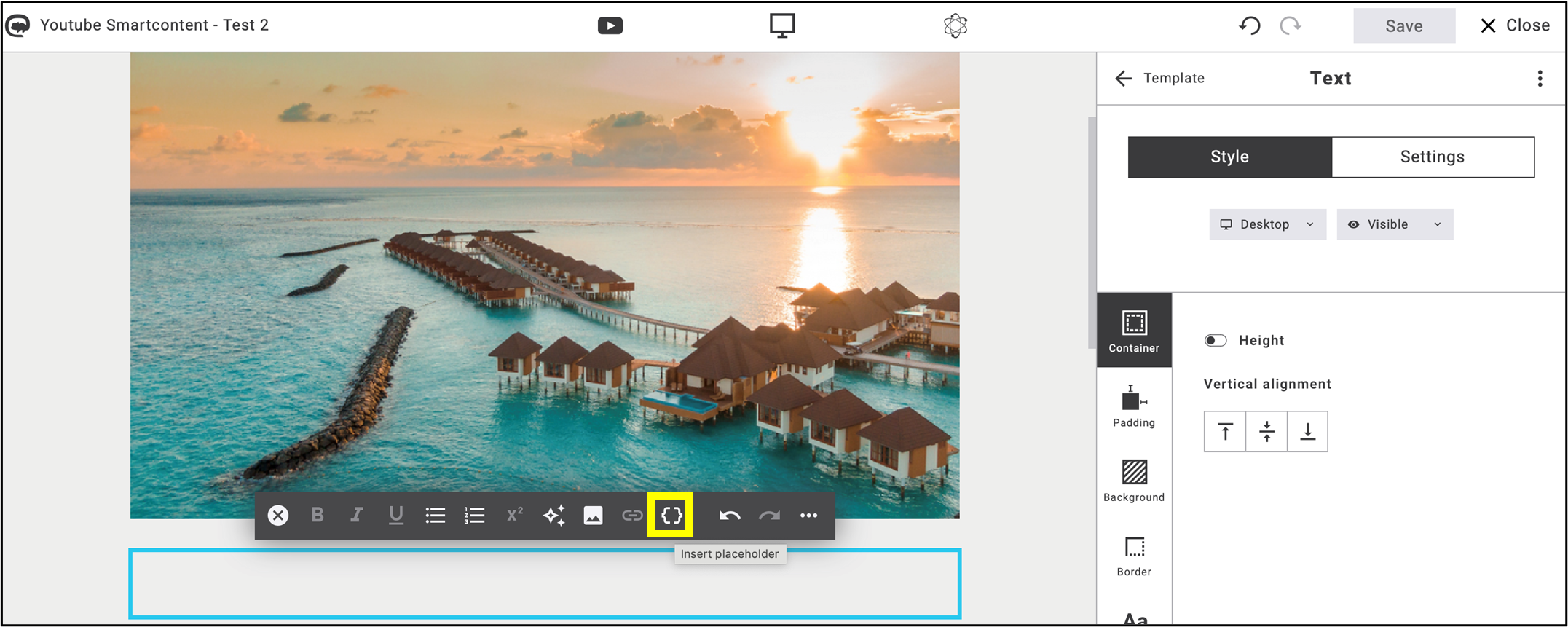Click the template title Youtube Smartcontent - Test 2
1568x627 pixels.
tap(154, 25)
